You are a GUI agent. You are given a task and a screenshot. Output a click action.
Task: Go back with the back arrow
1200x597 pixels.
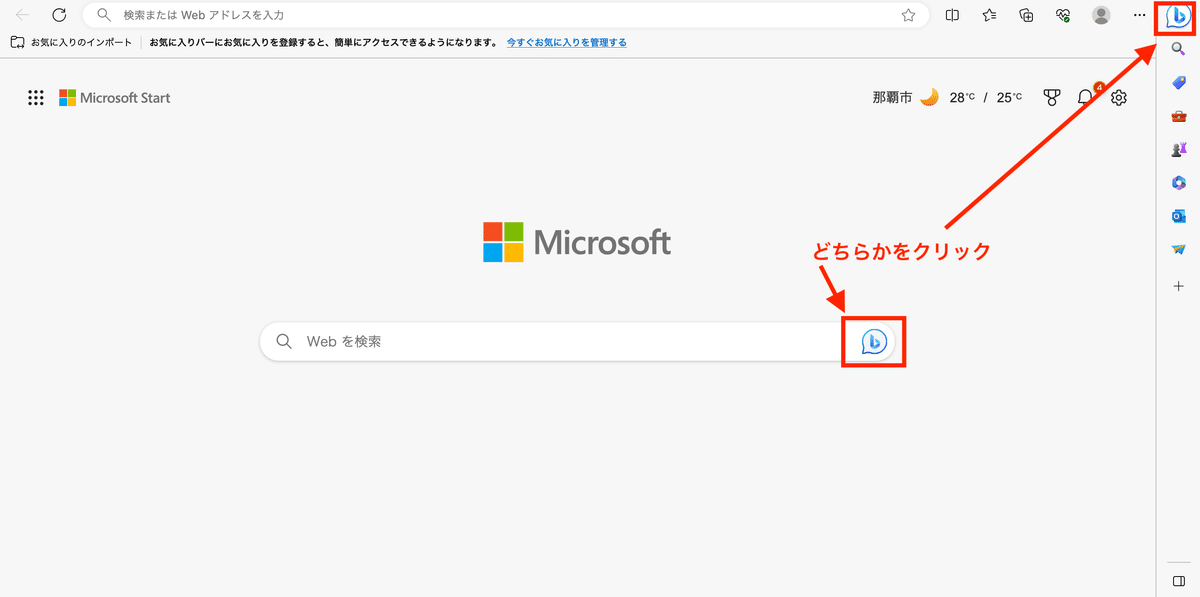click(x=22, y=15)
